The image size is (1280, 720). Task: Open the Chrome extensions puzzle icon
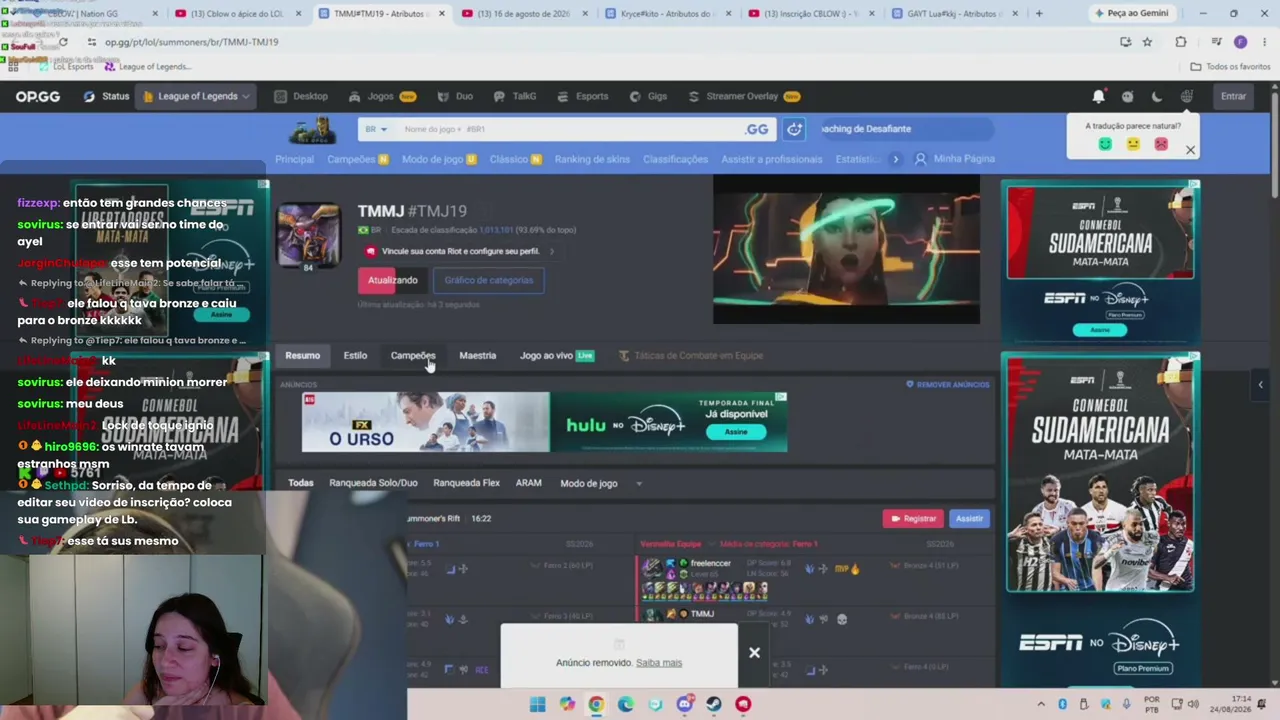coord(1180,42)
